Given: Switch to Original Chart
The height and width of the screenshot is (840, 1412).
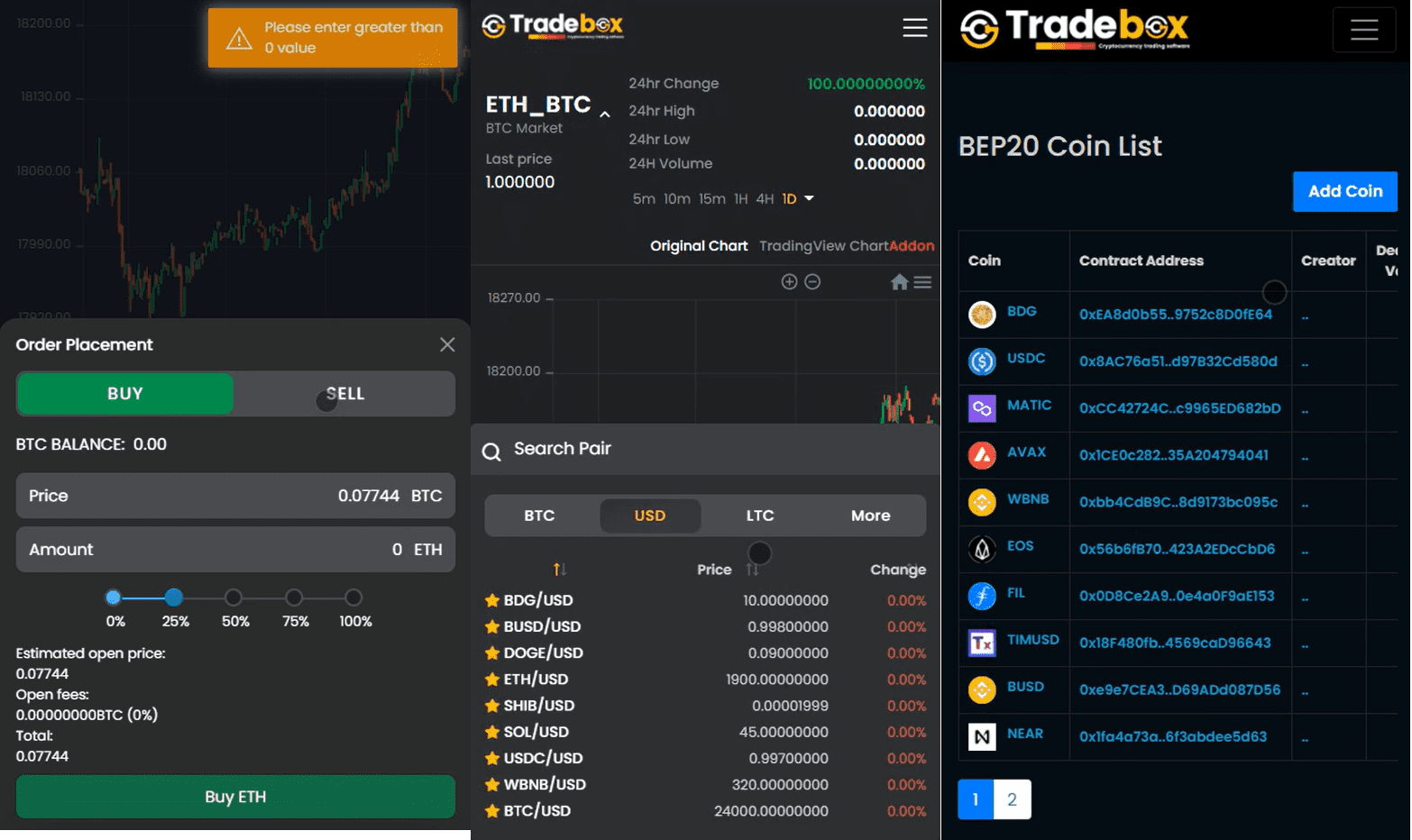Looking at the screenshot, I should [x=699, y=246].
